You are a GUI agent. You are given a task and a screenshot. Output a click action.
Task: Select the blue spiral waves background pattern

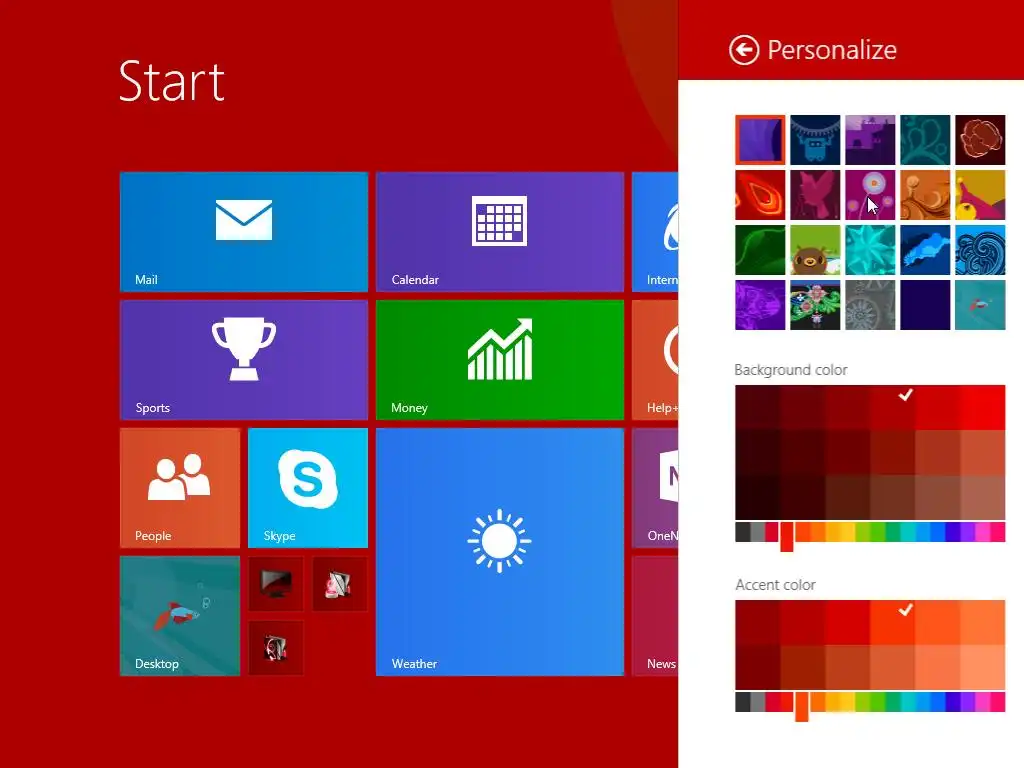[980, 250]
